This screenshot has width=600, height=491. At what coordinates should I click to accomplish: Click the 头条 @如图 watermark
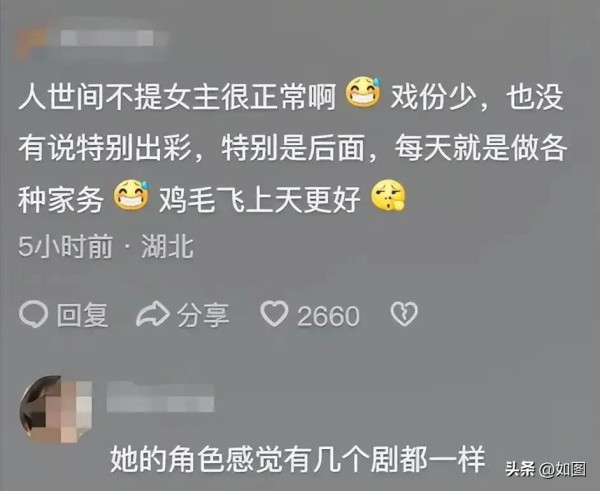tap(546, 469)
